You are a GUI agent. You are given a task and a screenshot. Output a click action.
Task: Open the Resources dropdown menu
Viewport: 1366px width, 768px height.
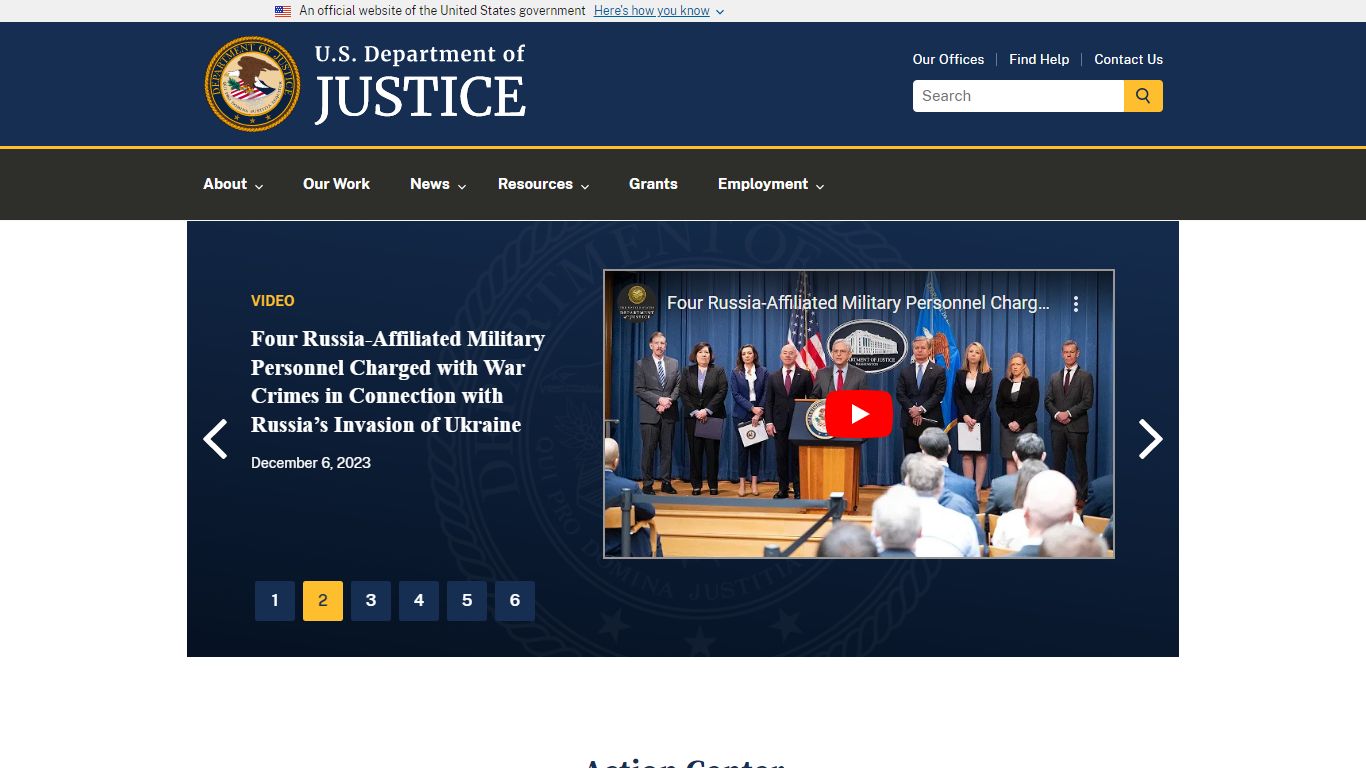(544, 184)
